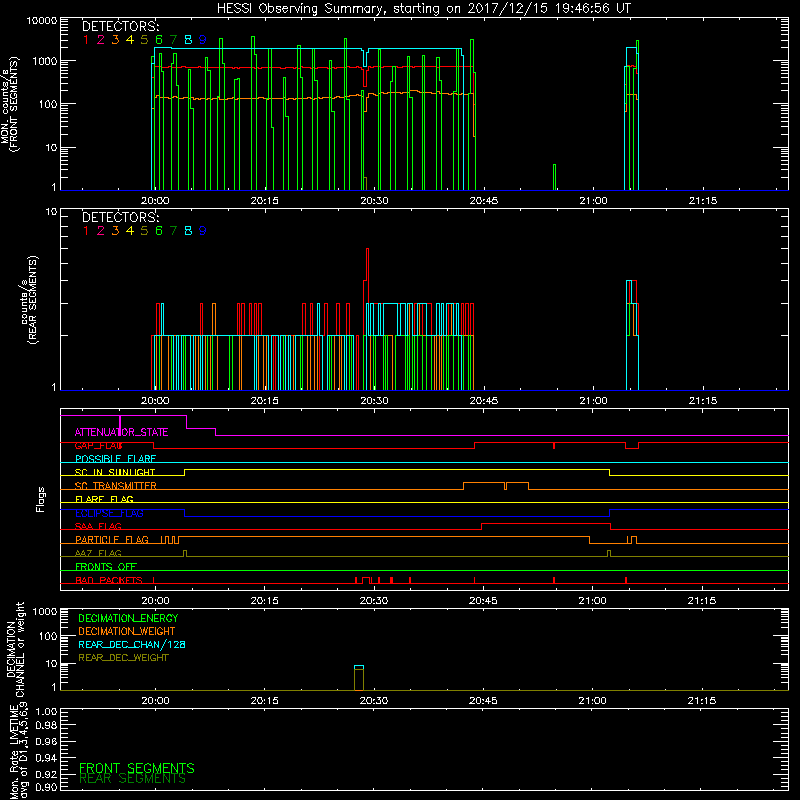This screenshot has width=800, height=800.
Task: Click detector 9 in the front segments legend
Action: point(203,40)
